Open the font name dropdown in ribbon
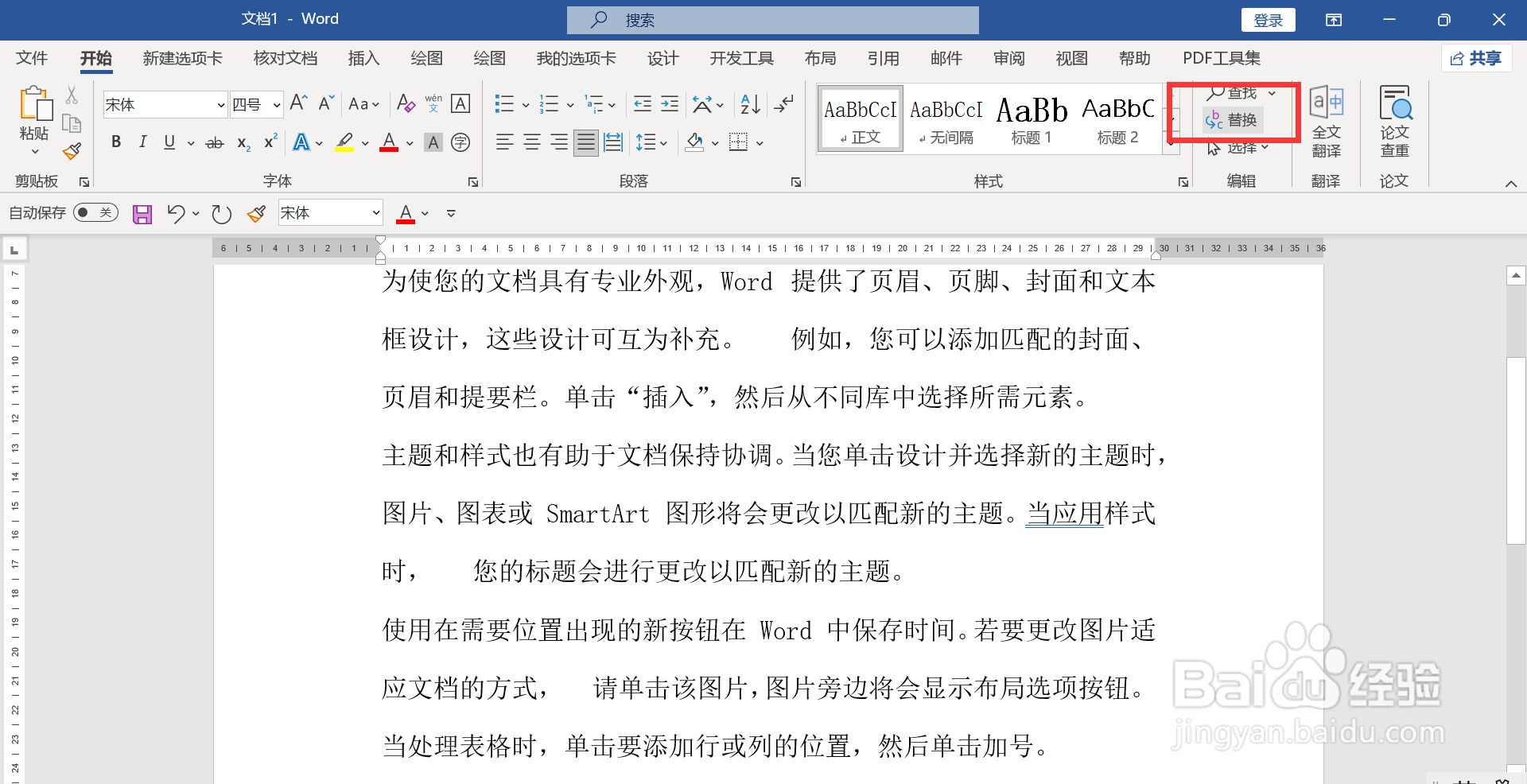Image resolution: width=1527 pixels, height=784 pixels. coord(220,105)
